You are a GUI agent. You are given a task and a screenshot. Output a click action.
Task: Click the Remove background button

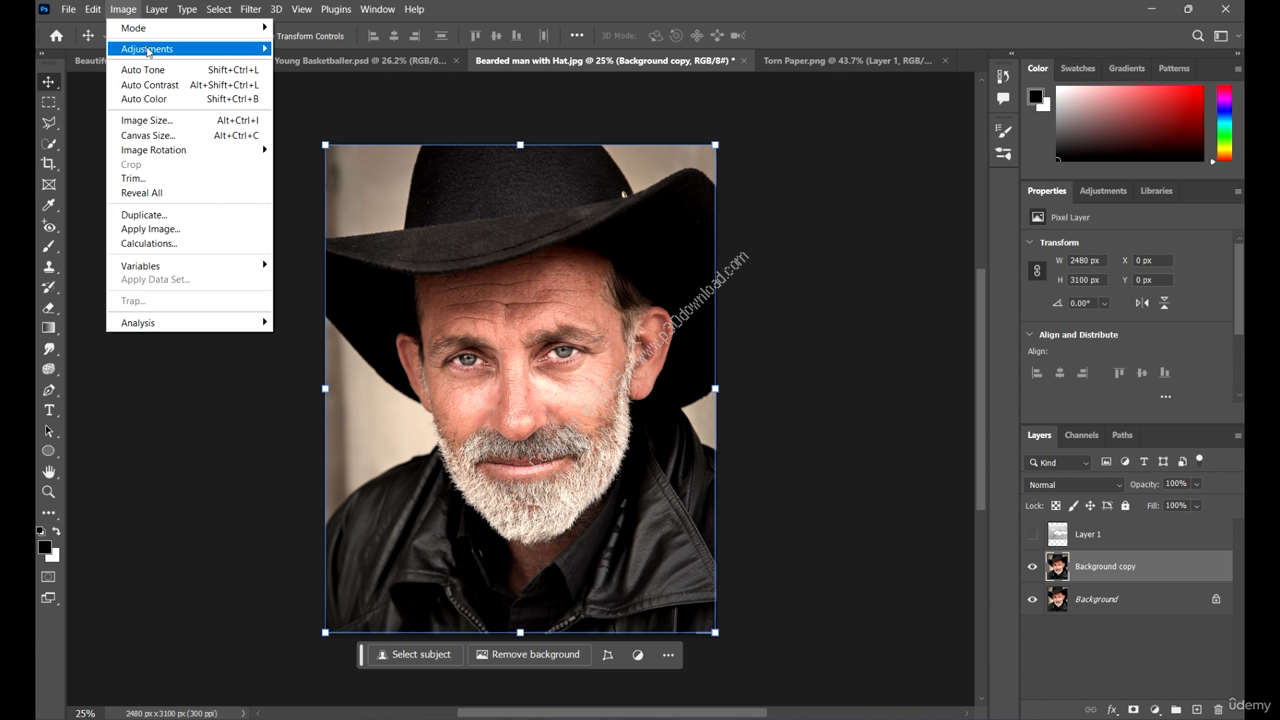click(527, 655)
